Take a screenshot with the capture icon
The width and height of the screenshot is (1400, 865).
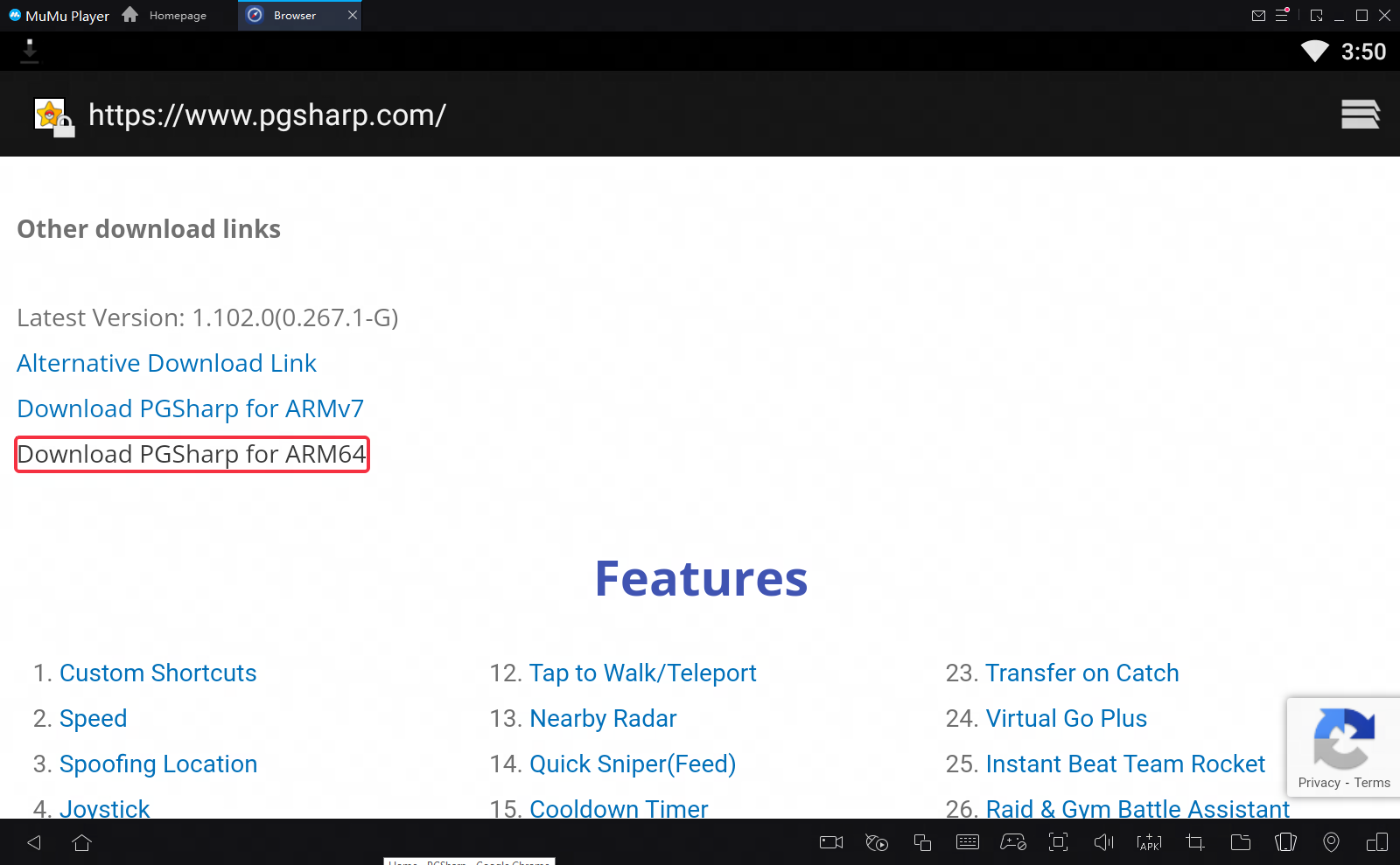[x=1058, y=842]
